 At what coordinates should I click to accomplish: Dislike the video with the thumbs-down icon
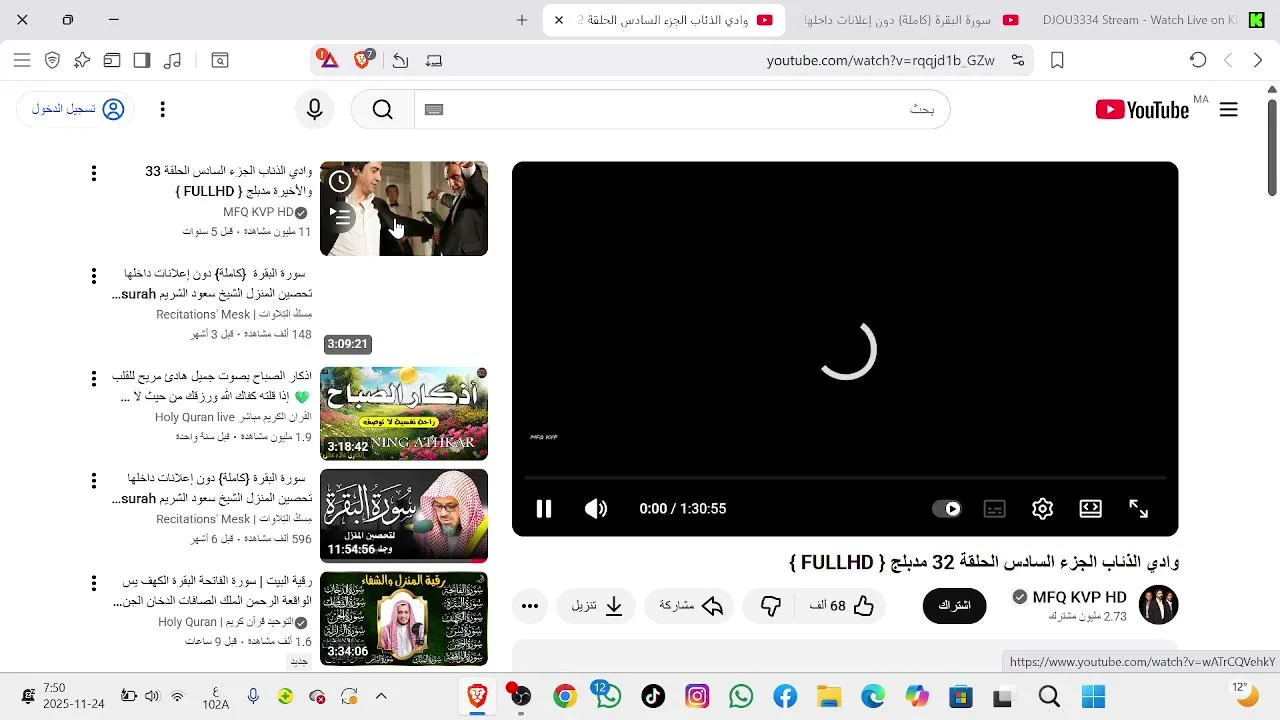[770, 606]
